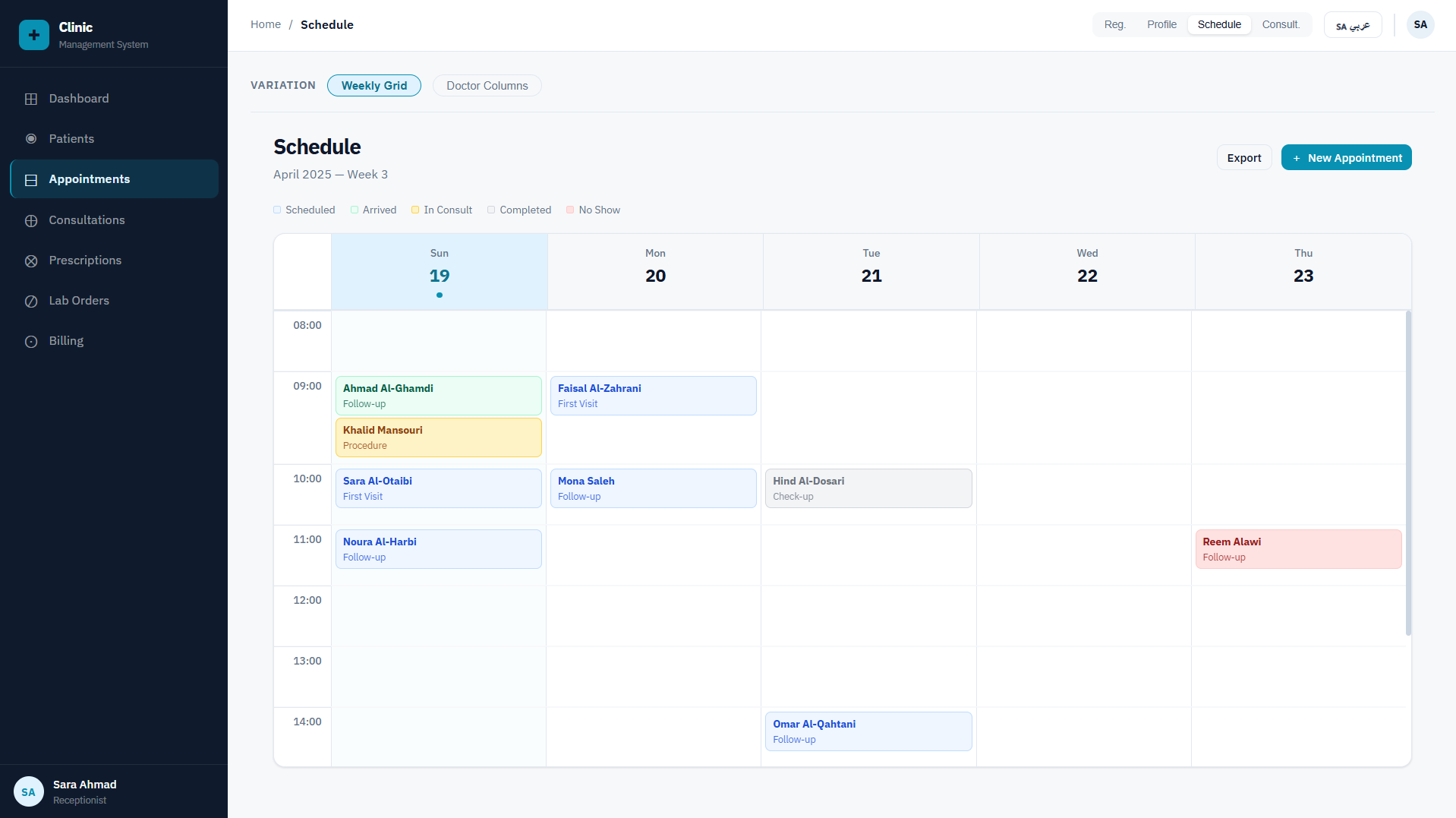Select the Weekly Grid variation
This screenshot has width=1456, height=818.
coord(373,85)
